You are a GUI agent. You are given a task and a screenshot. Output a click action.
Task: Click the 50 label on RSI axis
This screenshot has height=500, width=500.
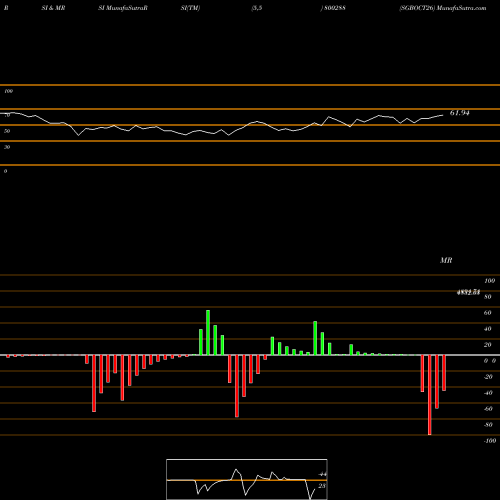(x=7, y=131)
